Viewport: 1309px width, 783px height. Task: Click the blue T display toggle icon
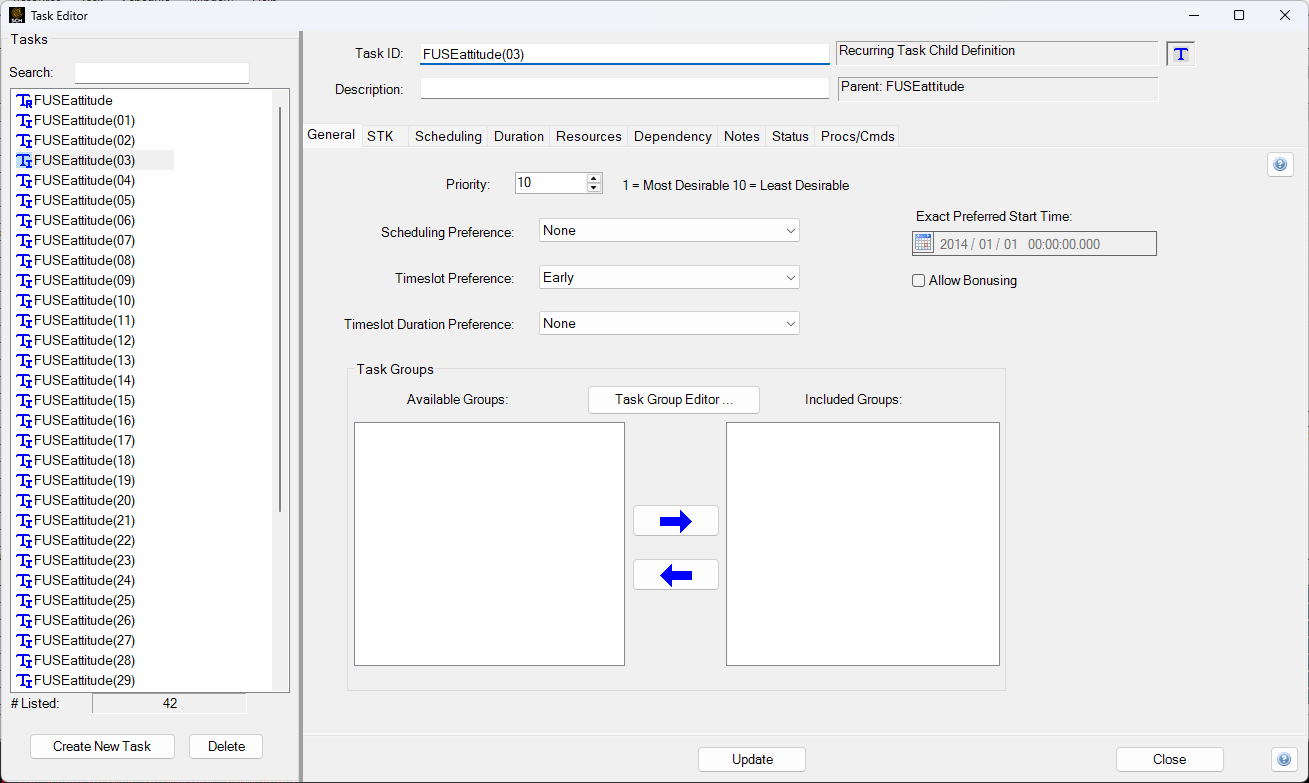(1180, 53)
